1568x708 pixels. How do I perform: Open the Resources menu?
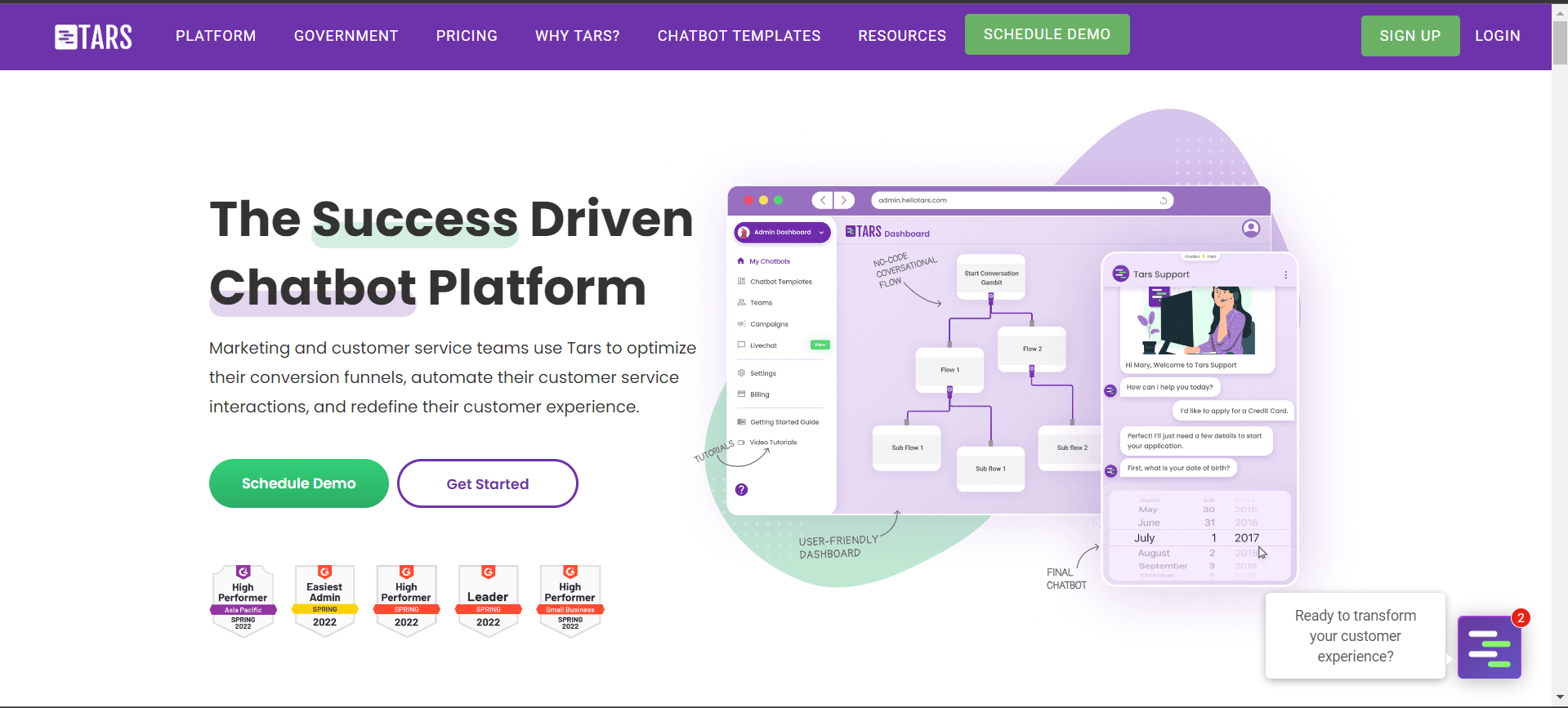[902, 36]
